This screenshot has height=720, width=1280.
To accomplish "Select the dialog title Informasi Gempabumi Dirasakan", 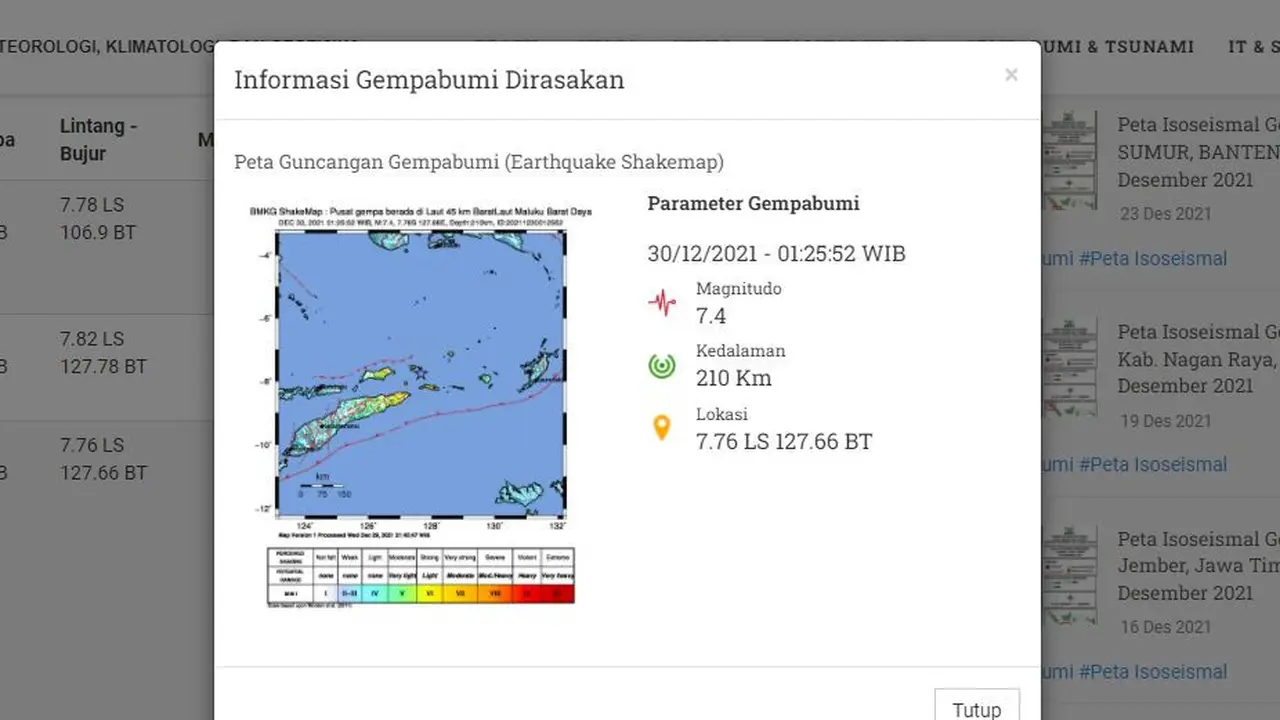I will (429, 80).
